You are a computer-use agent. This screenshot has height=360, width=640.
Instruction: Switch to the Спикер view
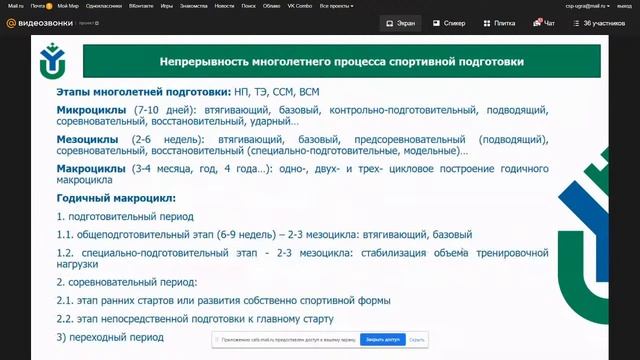coord(449,23)
